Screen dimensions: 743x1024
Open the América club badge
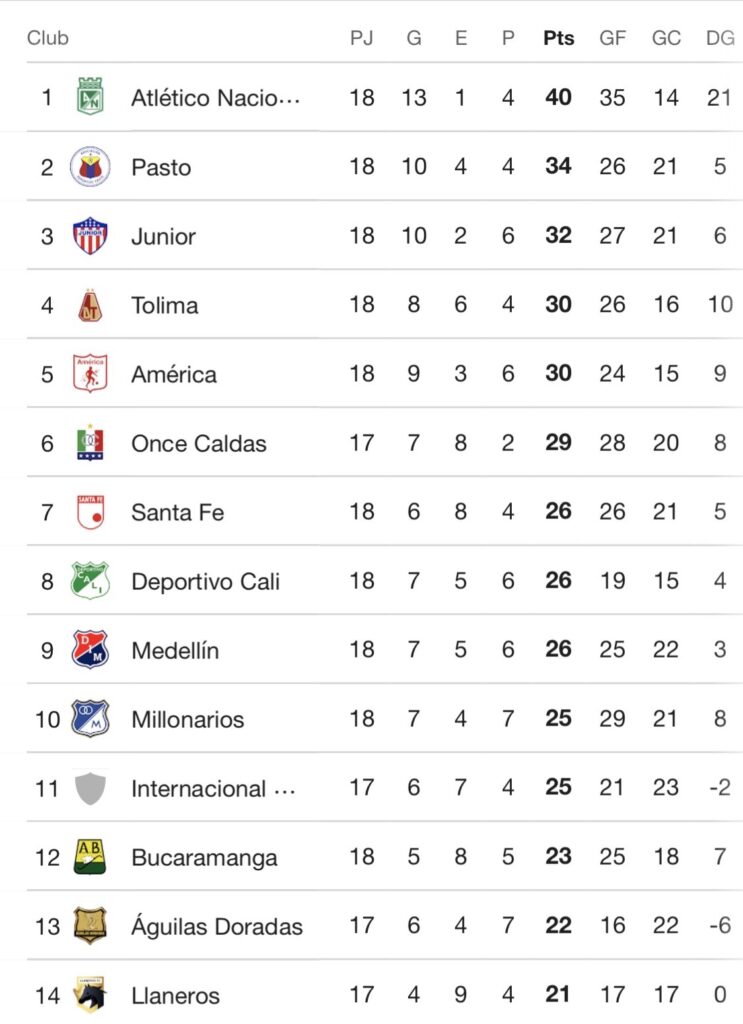(90, 374)
